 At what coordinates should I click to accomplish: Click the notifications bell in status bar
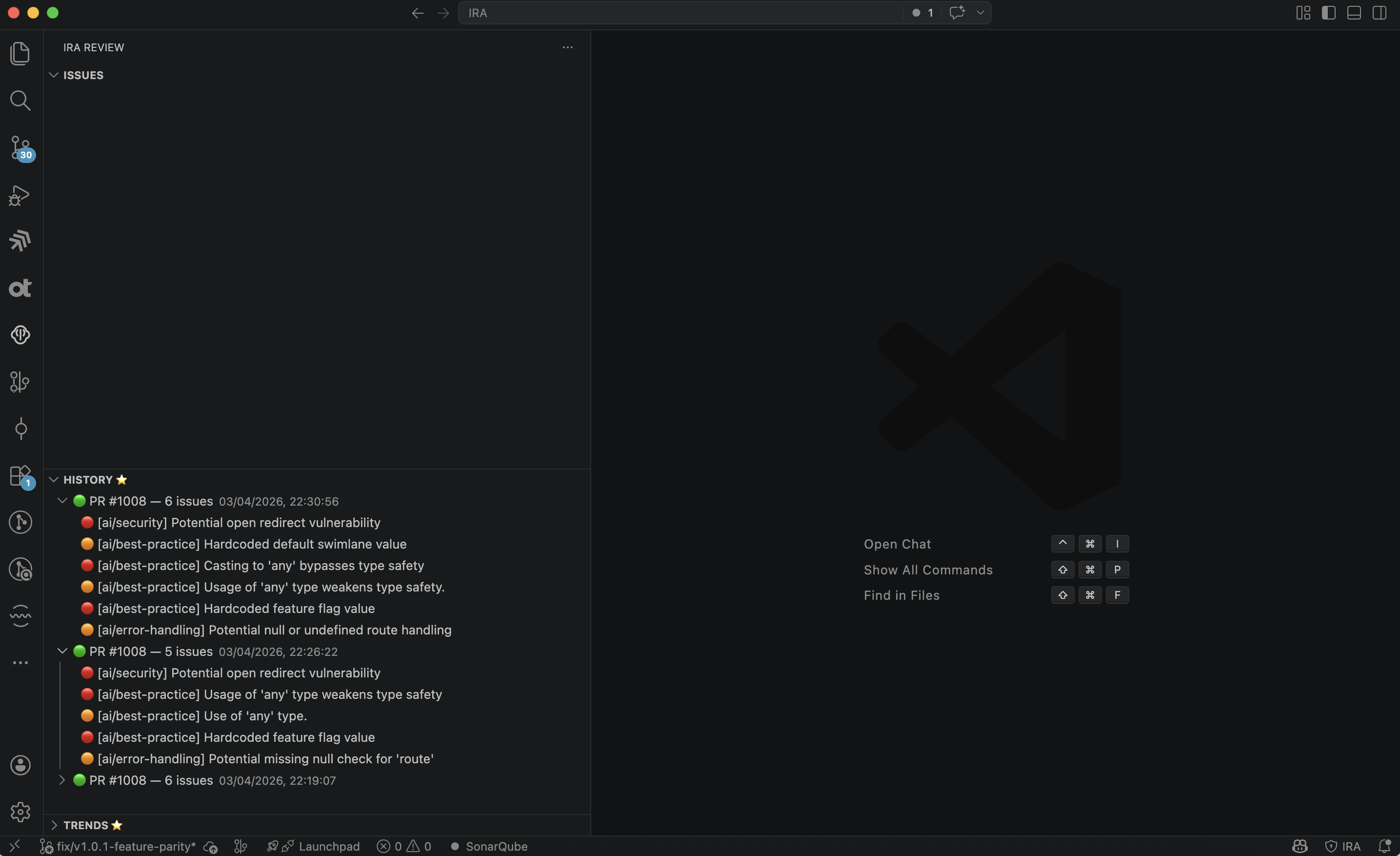click(x=1385, y=846)
